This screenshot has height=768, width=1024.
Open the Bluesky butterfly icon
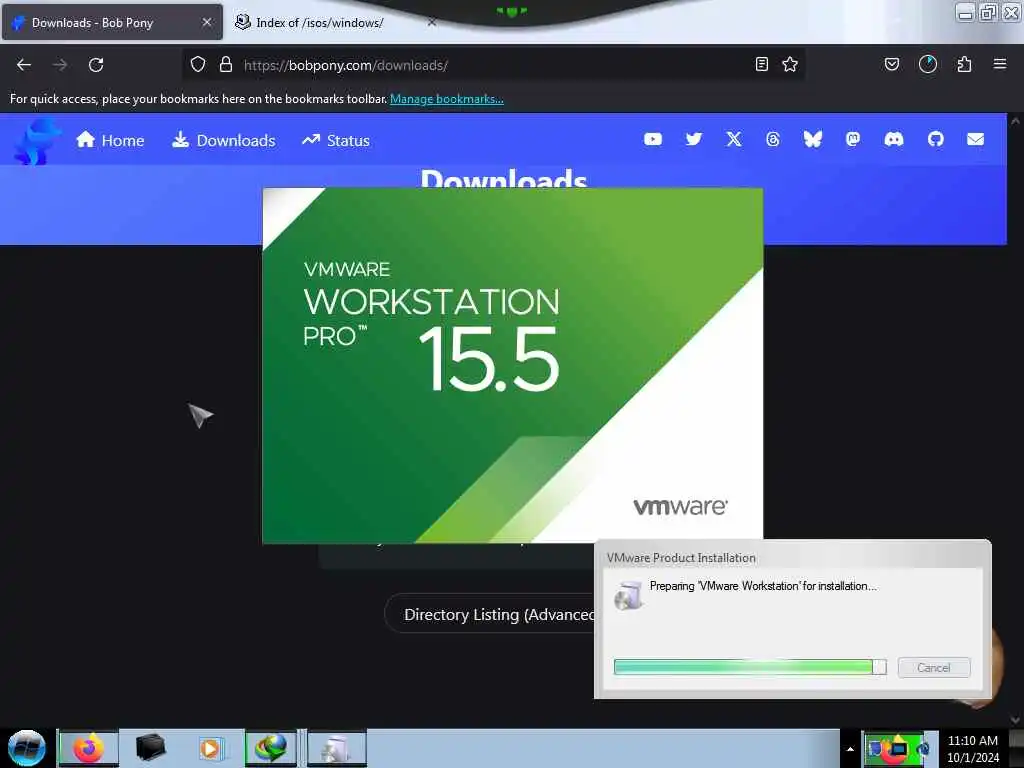pyautogui.click(x=813, y=139)
